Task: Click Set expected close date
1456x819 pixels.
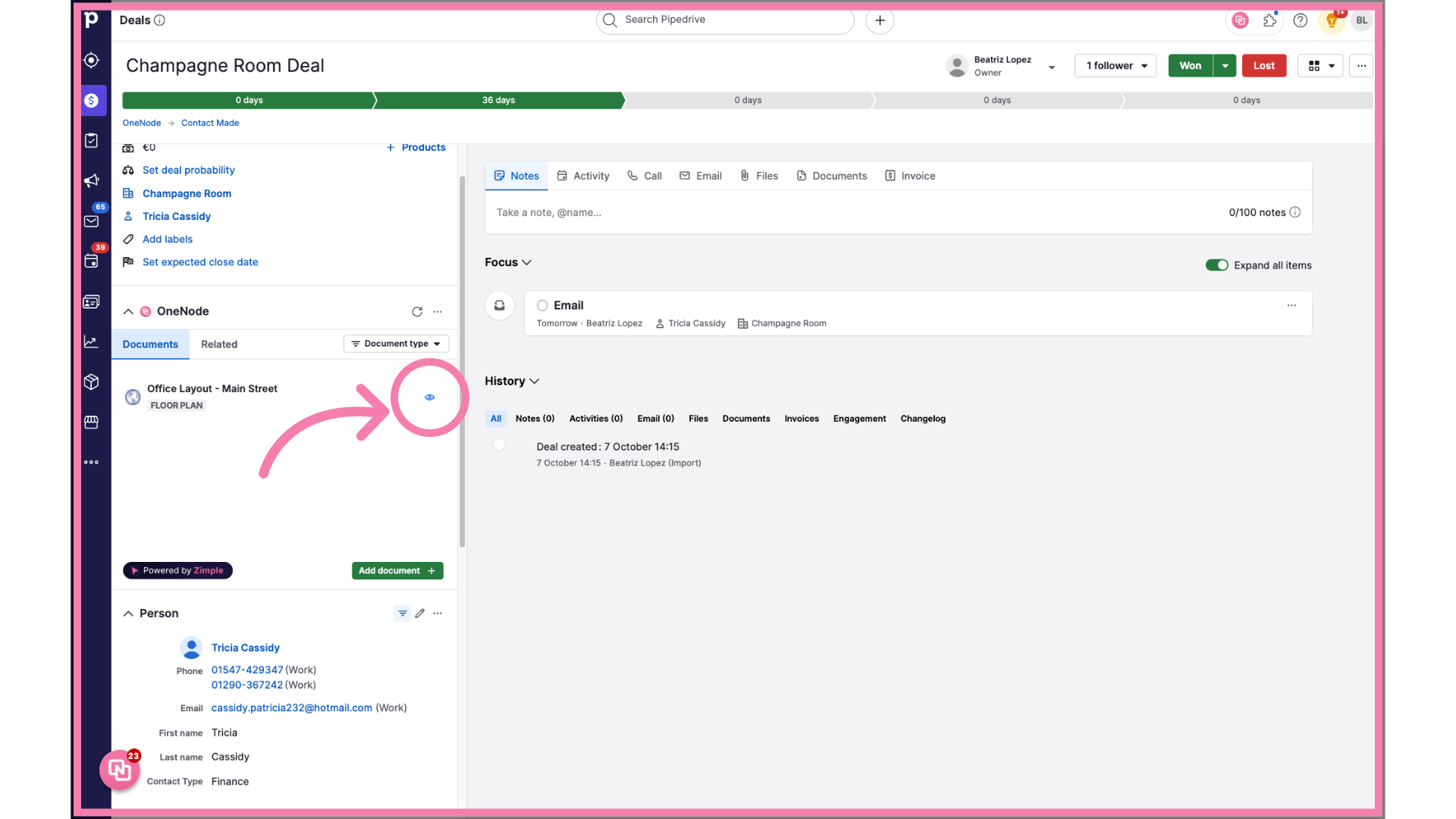Action: tap(200, 262)
